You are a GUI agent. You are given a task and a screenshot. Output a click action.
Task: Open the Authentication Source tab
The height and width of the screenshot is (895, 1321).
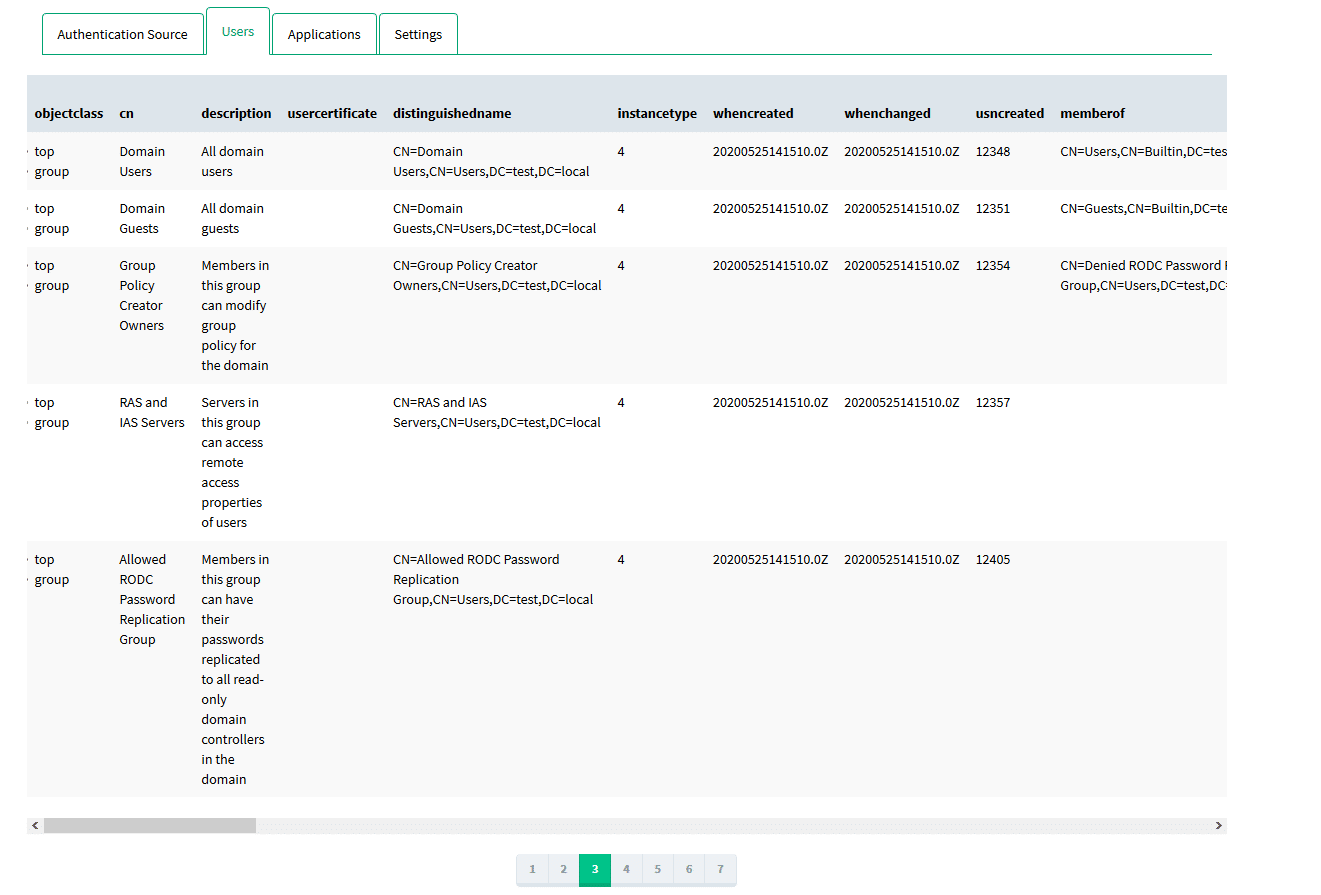coord(122,34)
